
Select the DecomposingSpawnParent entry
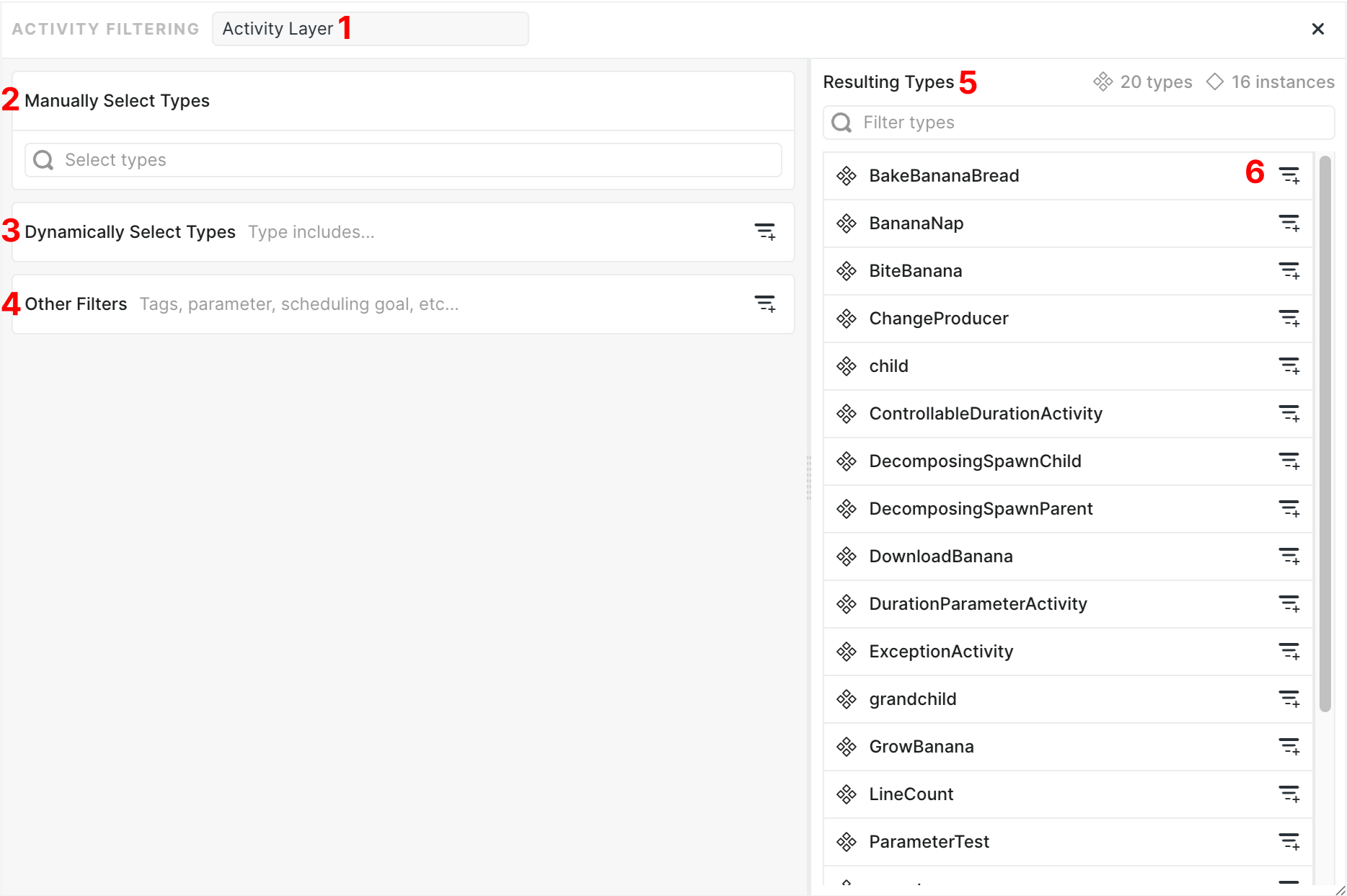(x=981, y=508)
